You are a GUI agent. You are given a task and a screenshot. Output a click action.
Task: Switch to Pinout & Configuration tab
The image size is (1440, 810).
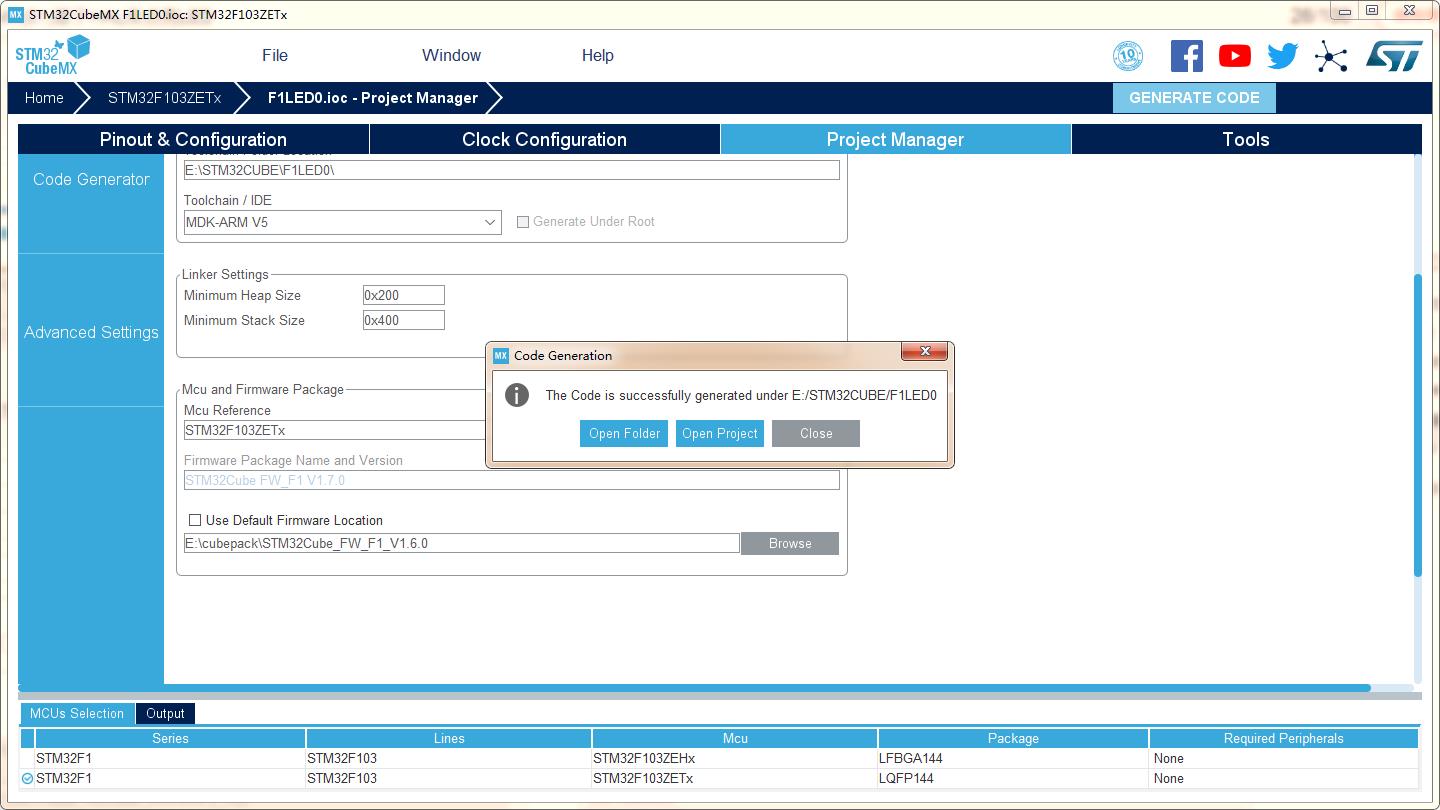(x=193, y=139)
